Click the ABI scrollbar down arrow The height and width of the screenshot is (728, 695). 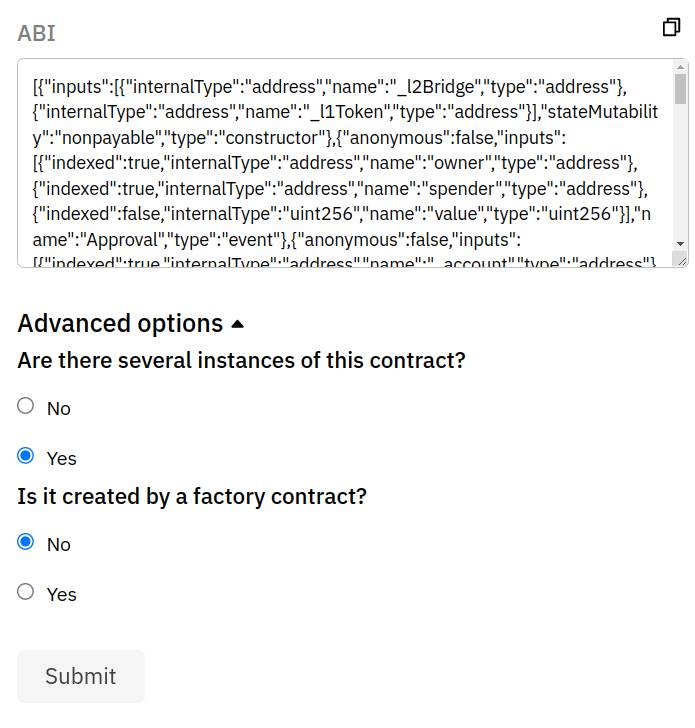pos(680,243)
